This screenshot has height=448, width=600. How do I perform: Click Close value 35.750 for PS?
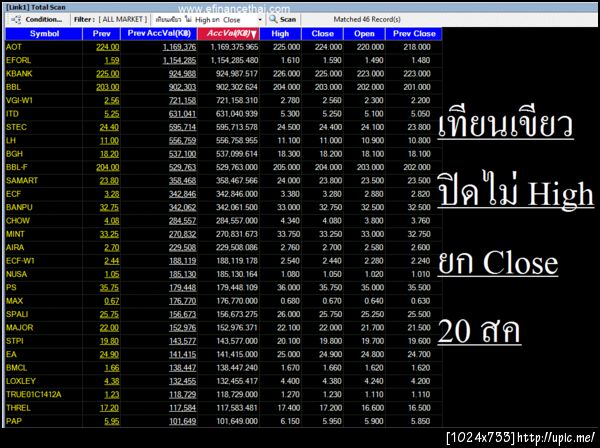point(331,287)
